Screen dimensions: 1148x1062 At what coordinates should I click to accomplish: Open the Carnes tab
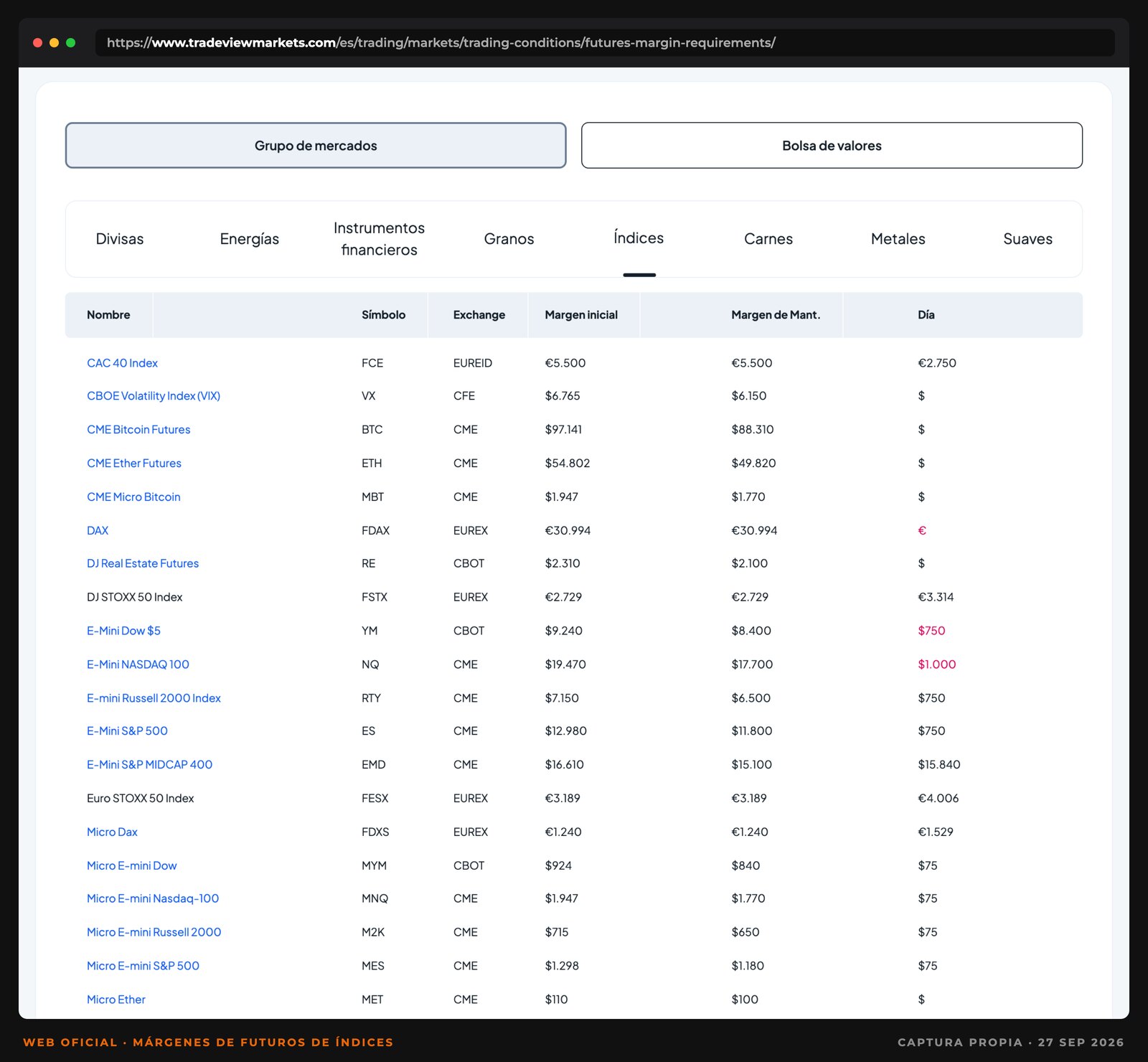pos(768,239)
